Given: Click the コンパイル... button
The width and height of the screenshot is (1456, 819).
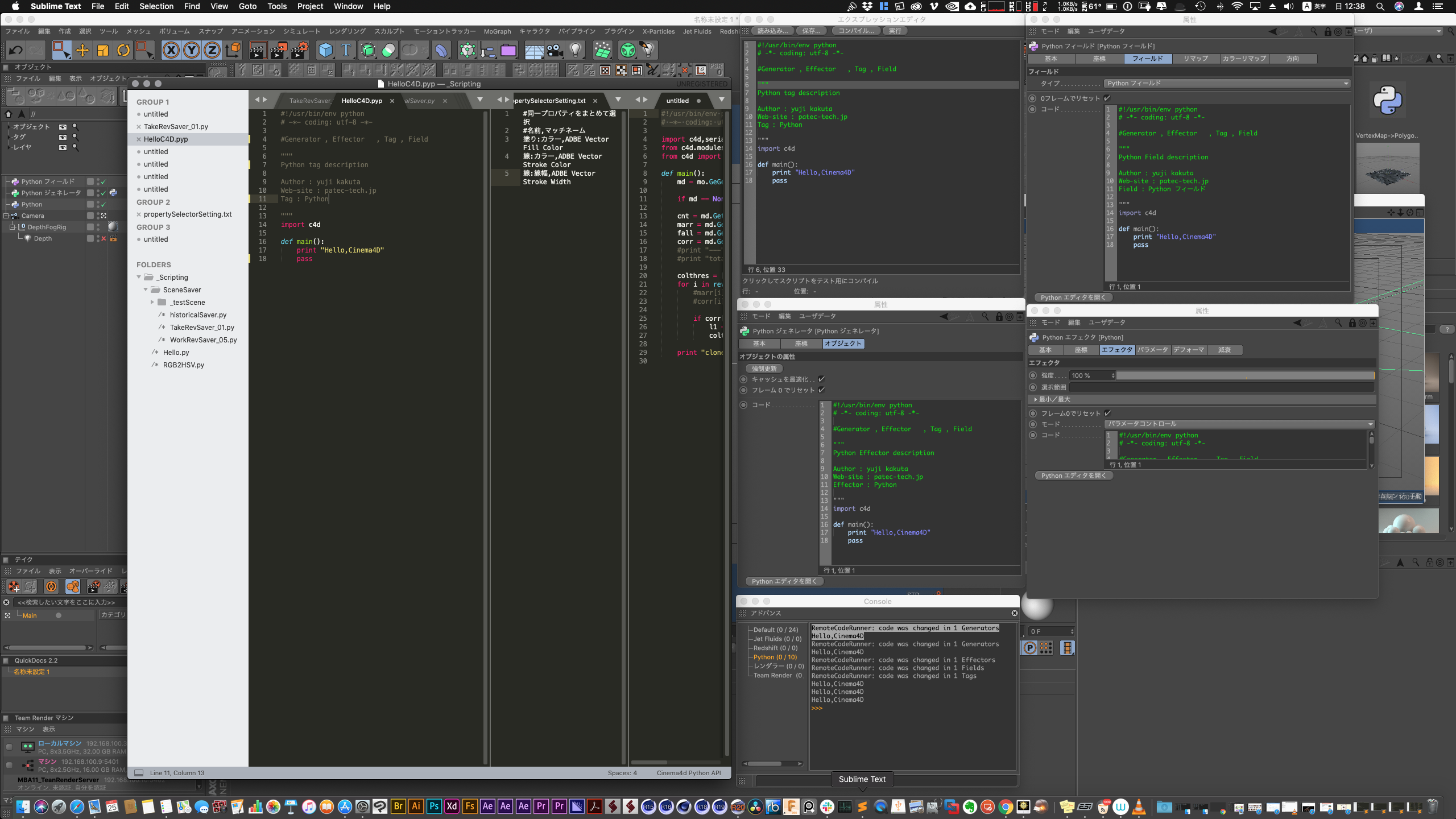Looking at the screenshot, I should tap(856, 31).
